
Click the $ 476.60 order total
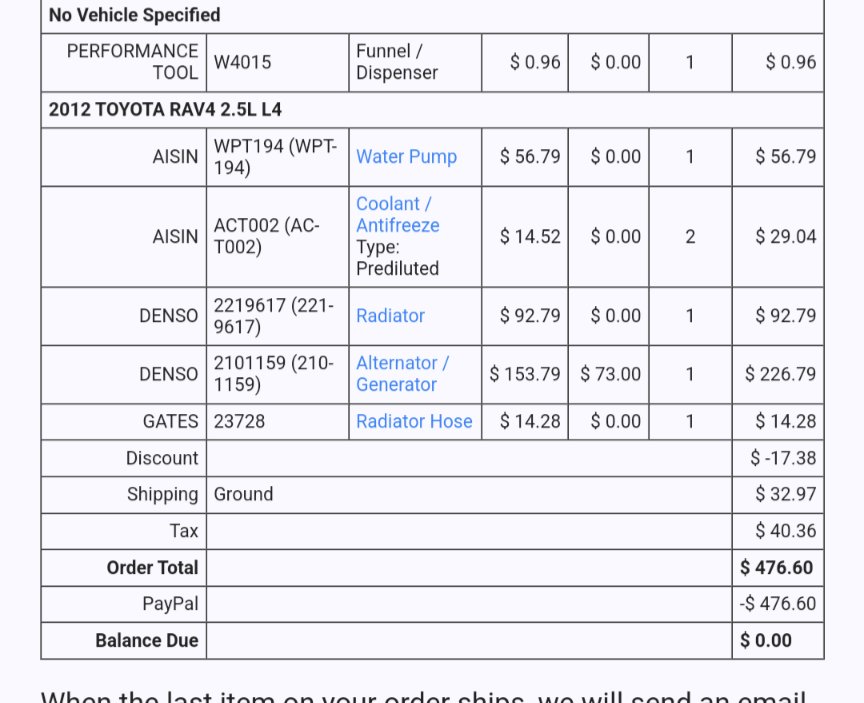[776, 568]
